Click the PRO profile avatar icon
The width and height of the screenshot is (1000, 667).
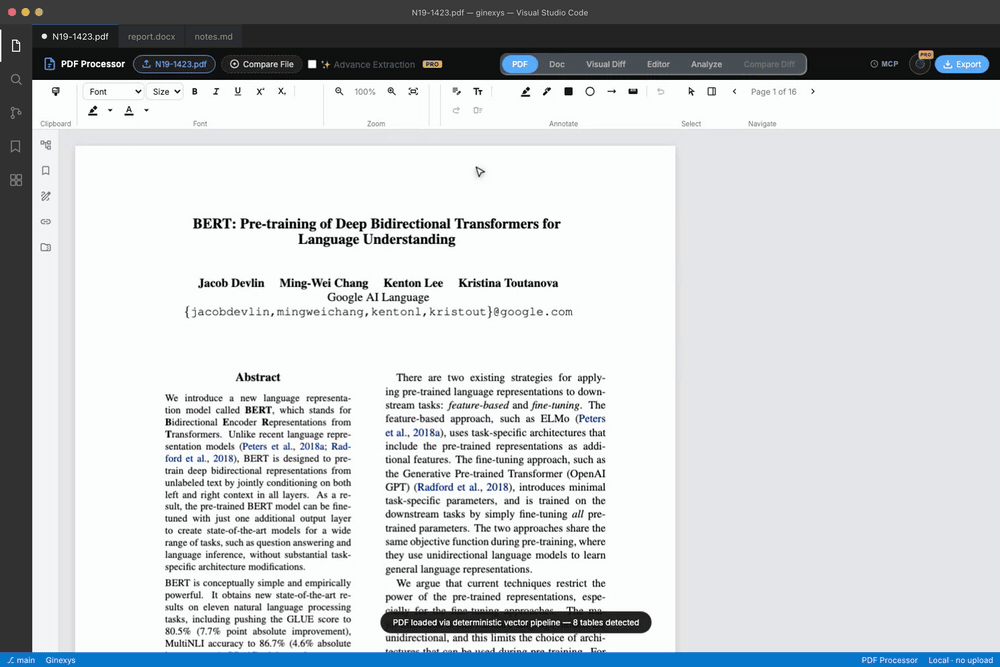[920, 64]
